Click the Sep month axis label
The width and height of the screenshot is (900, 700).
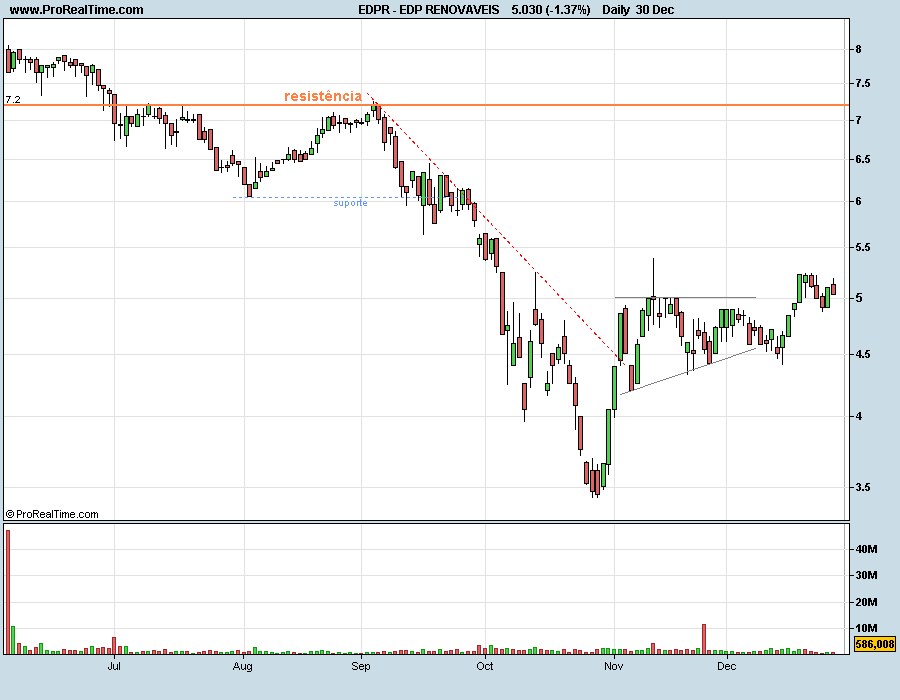pos(361,666)
